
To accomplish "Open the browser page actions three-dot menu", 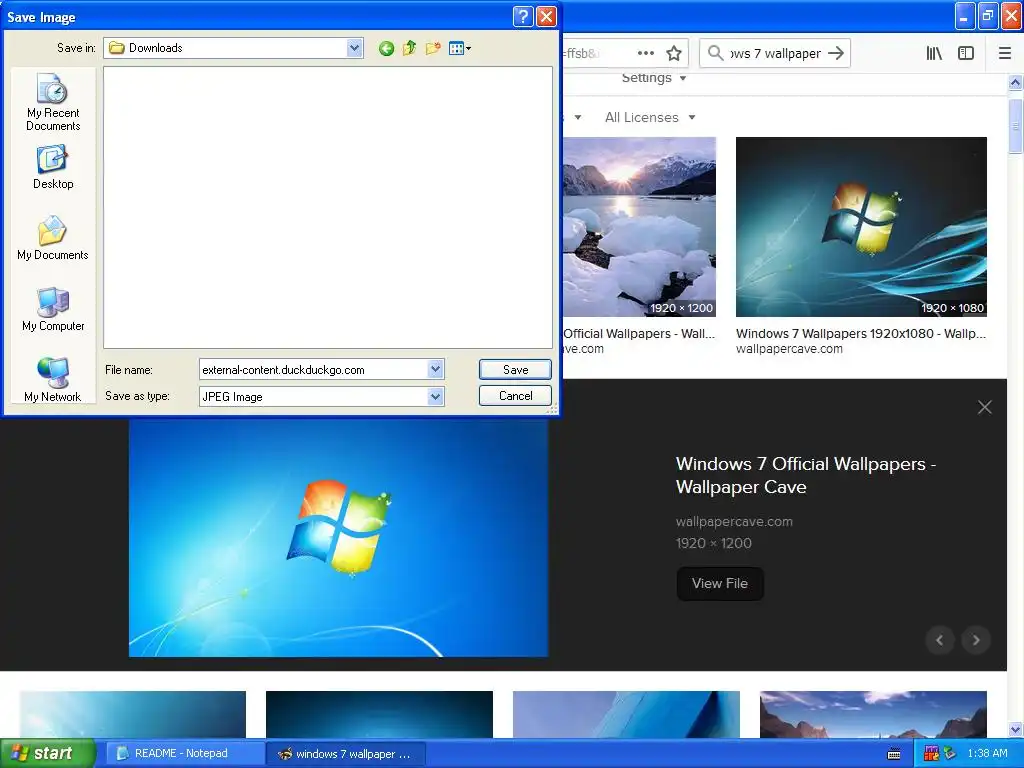I will click(x=646, y=54).
